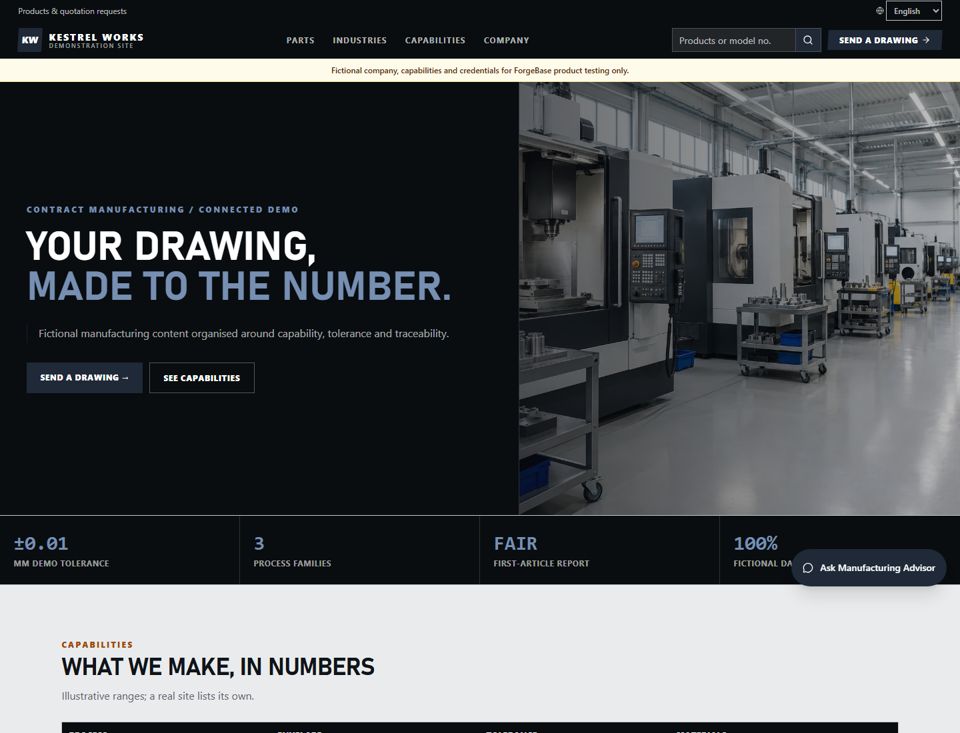Image resolution: width=960 pixels, height=733 pixels.
Task: Click the What We Make, In Numbers heading
Action: 218,667
